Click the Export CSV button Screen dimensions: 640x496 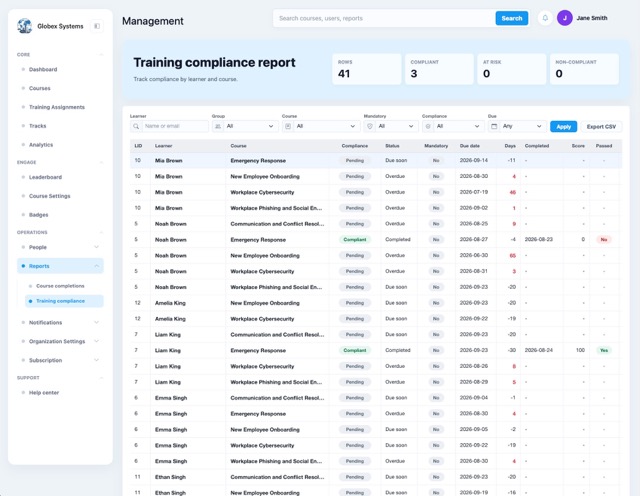[601, 127]
